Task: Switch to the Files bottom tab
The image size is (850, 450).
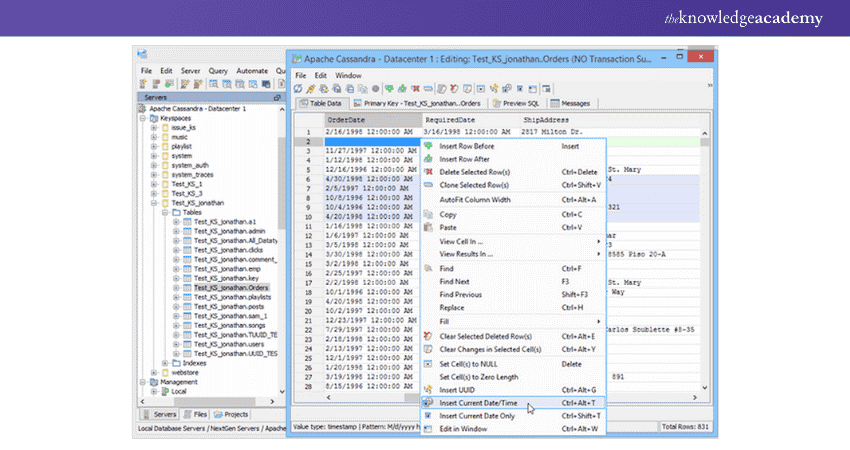Action: point(195,414)
